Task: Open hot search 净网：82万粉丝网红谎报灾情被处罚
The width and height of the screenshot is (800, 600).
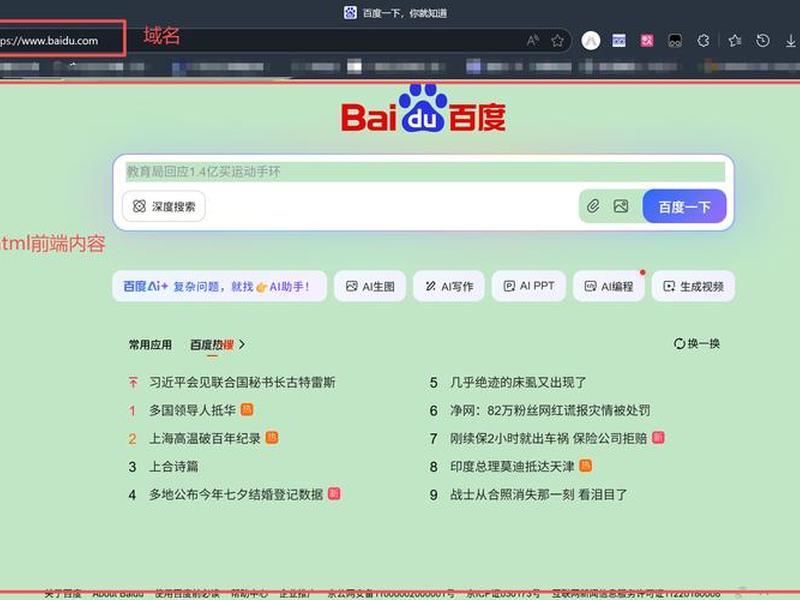Action: coord(550,410)
